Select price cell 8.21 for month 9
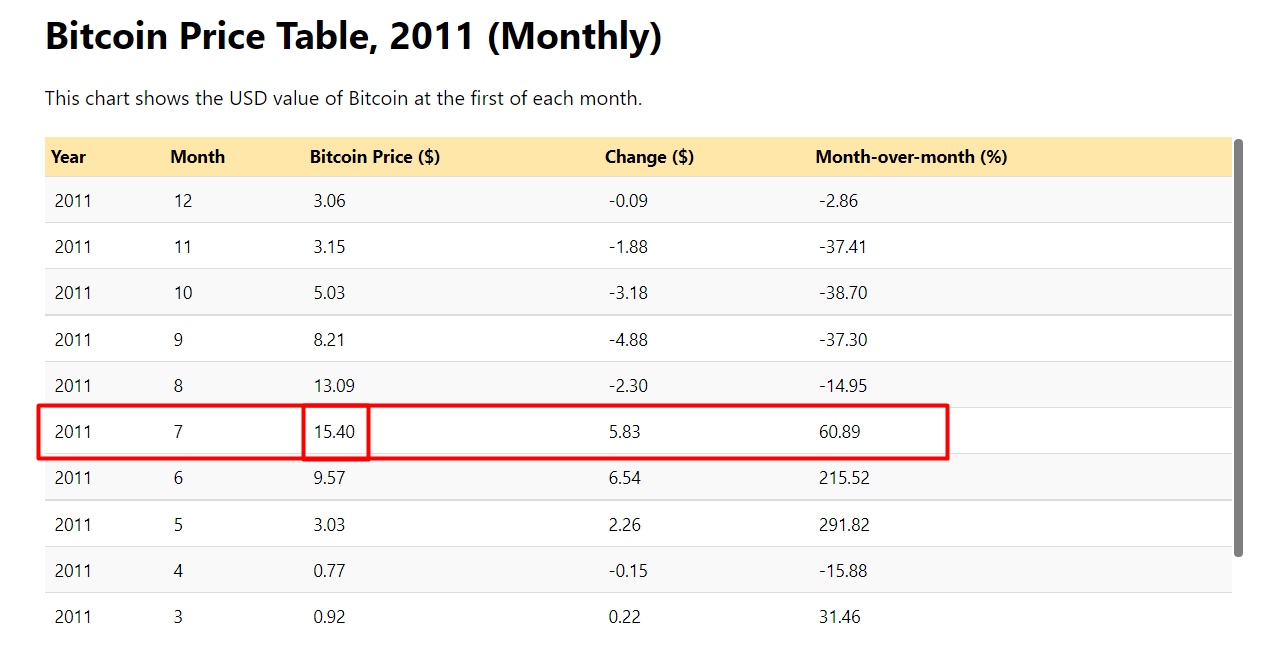The height and width of the screenshot is (659, 1278). tap(329, 340)
